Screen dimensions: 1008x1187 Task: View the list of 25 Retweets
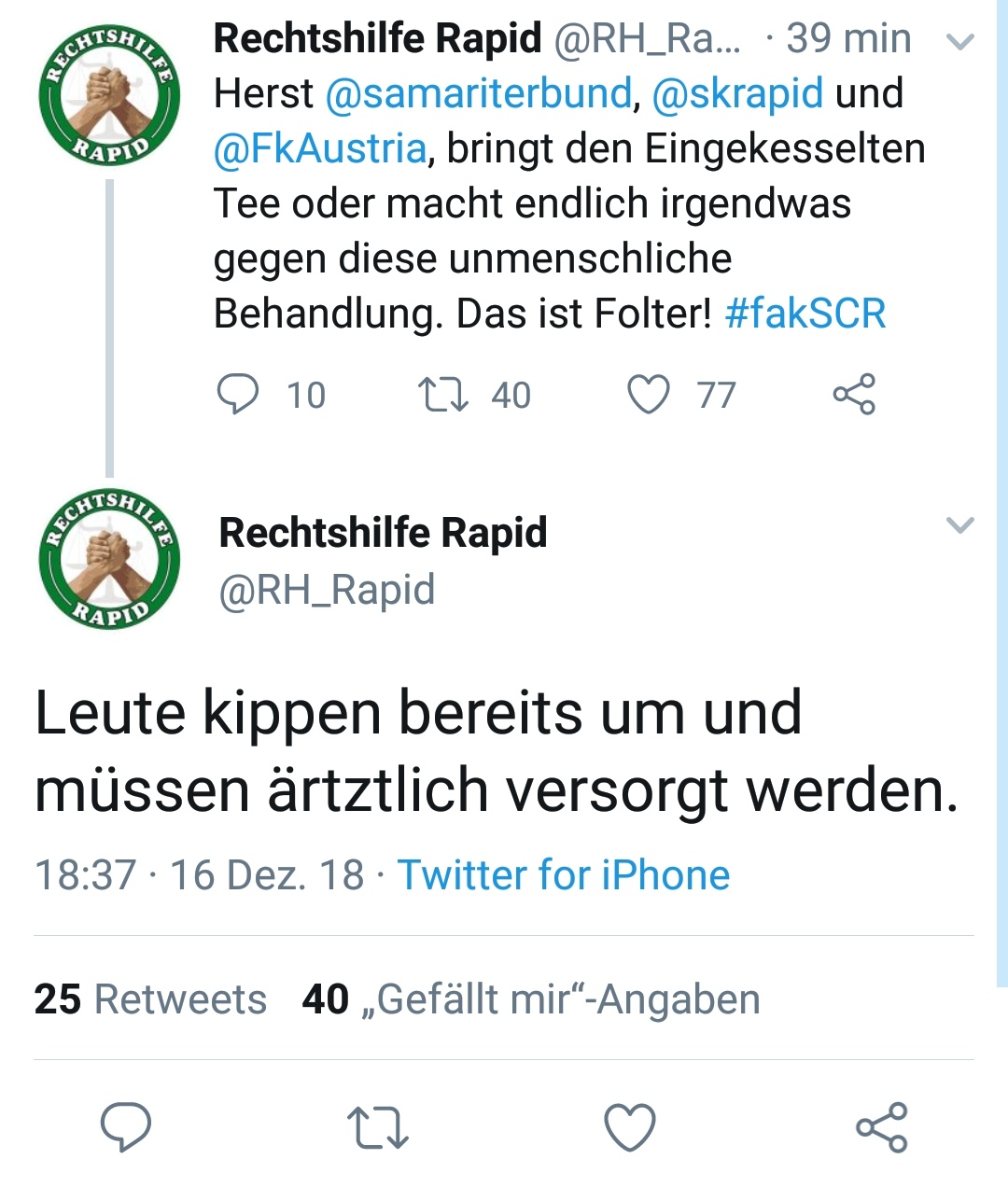150,999
